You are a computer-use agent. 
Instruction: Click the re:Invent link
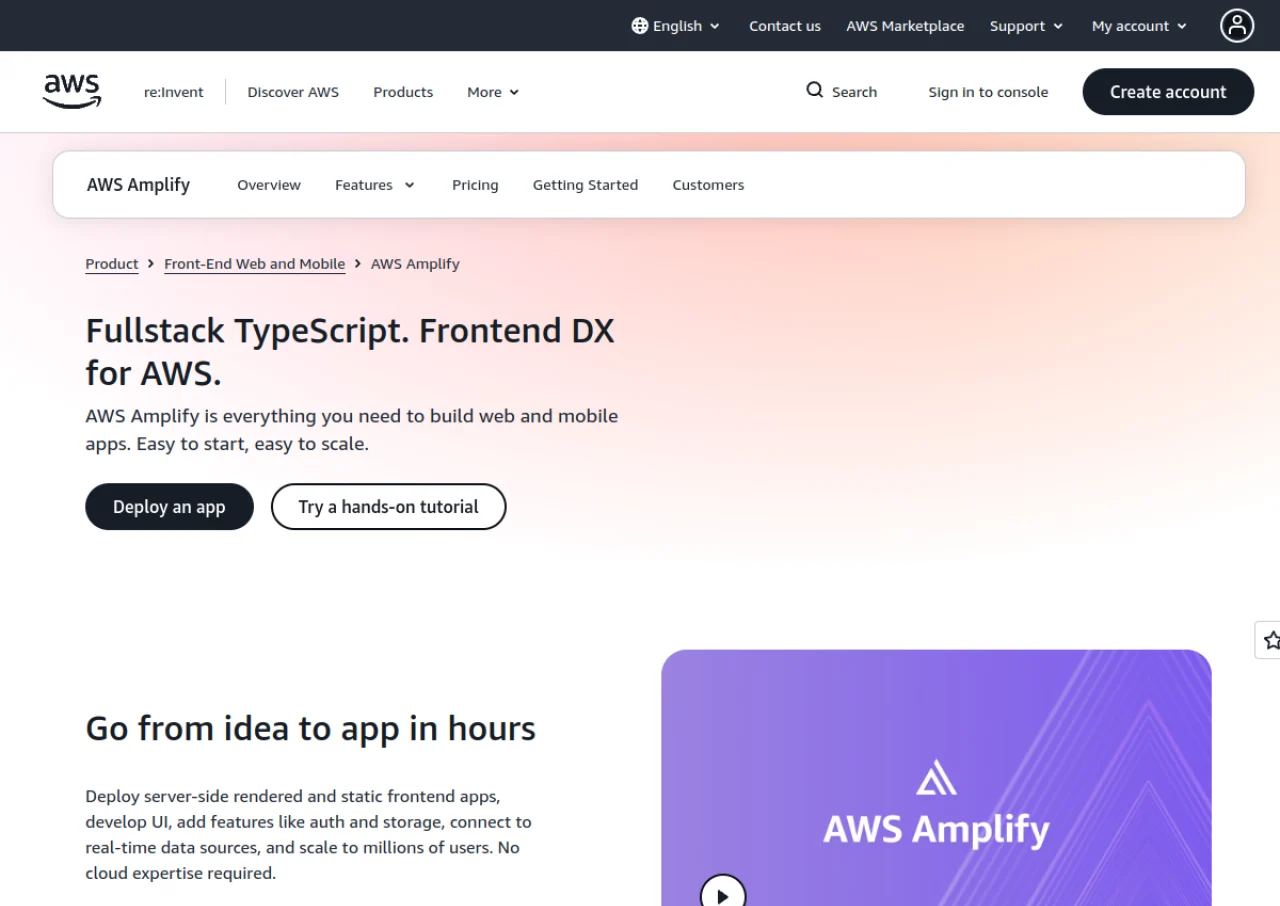pos(174,92)
